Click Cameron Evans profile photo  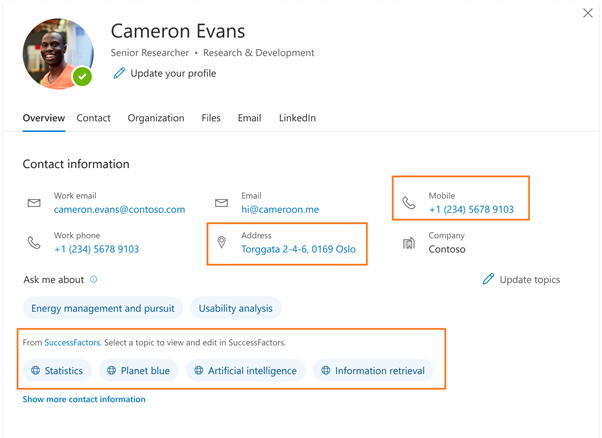pyautogui.click(x=57, y=53)
